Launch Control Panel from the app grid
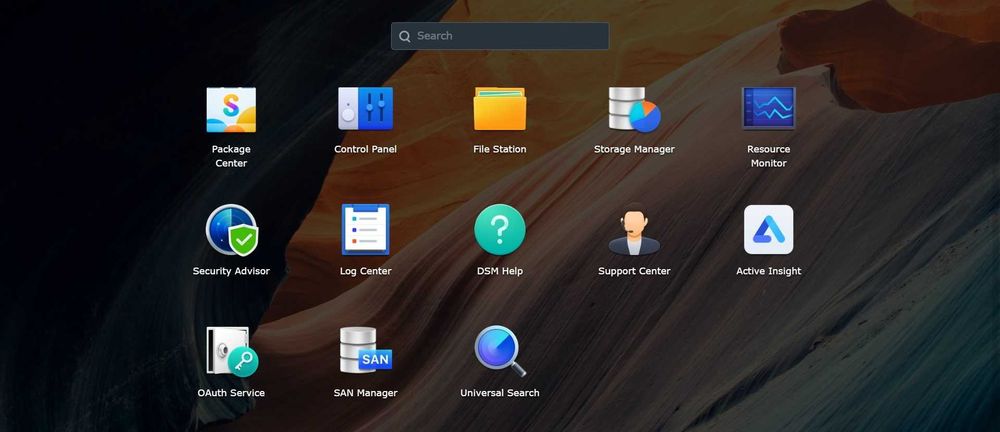 pyautogui.click(x=365, y=108)
